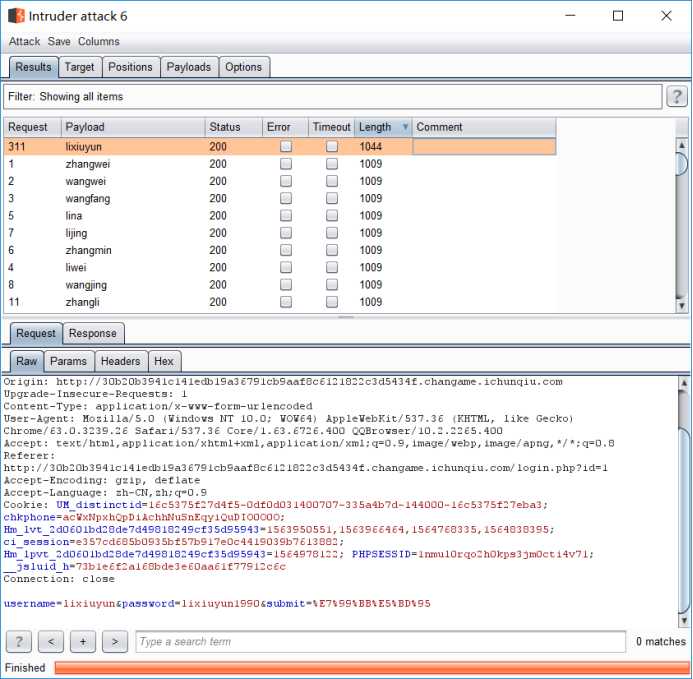Screen dimensions: 693x679
Task: Click the Connection: close header line
Action: 59,579
